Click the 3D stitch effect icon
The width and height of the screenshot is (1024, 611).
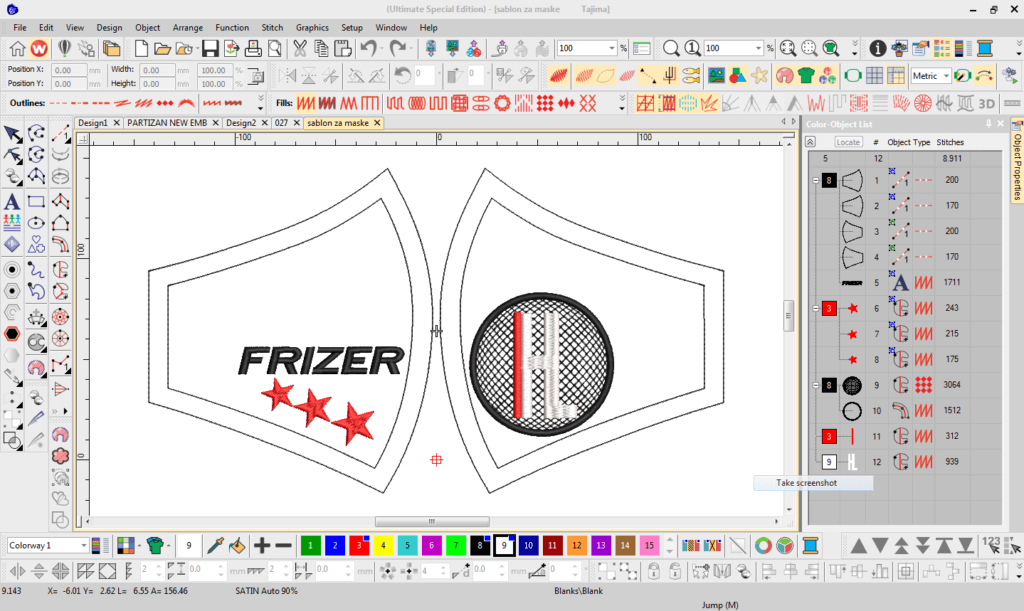pos(986,103)
